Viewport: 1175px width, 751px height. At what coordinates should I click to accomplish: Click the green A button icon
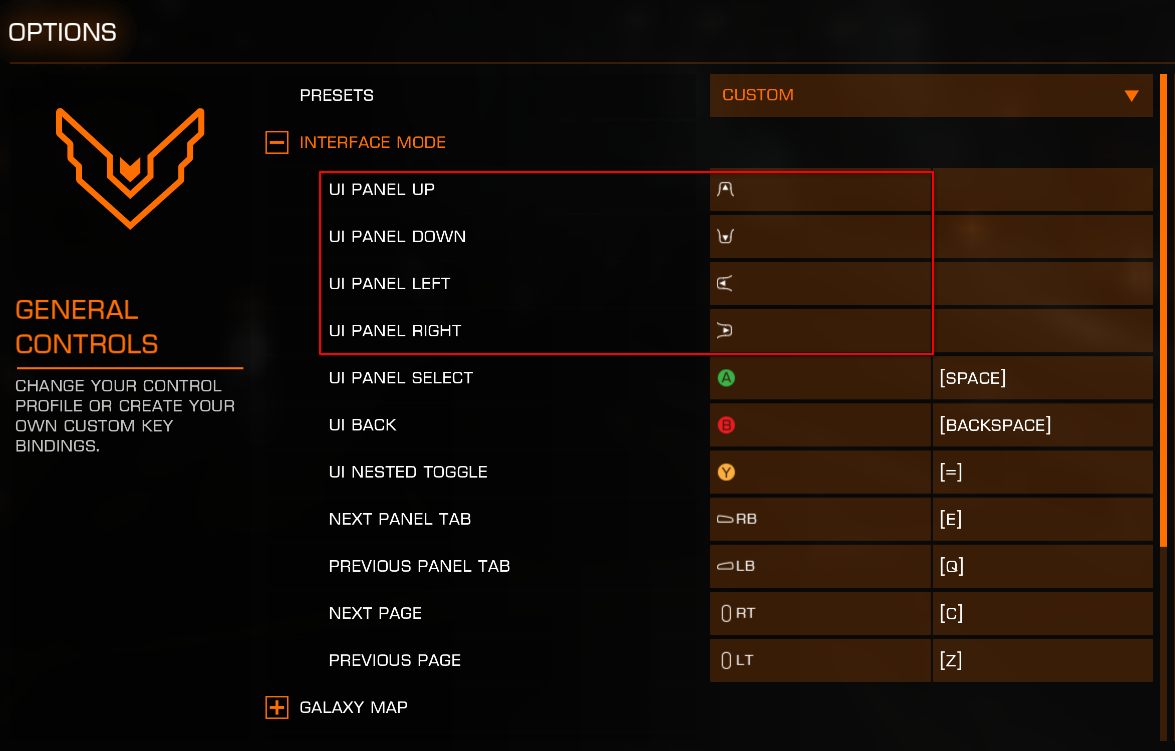coord(726,378)
